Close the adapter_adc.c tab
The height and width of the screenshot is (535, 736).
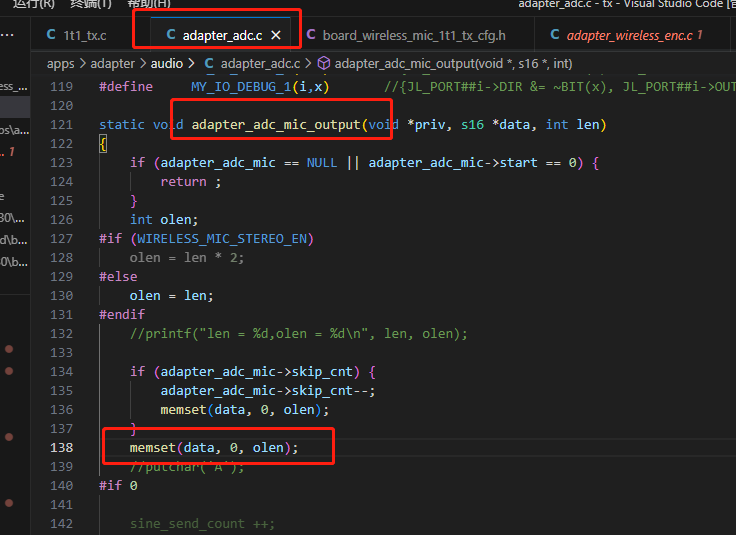pos(276,35)
